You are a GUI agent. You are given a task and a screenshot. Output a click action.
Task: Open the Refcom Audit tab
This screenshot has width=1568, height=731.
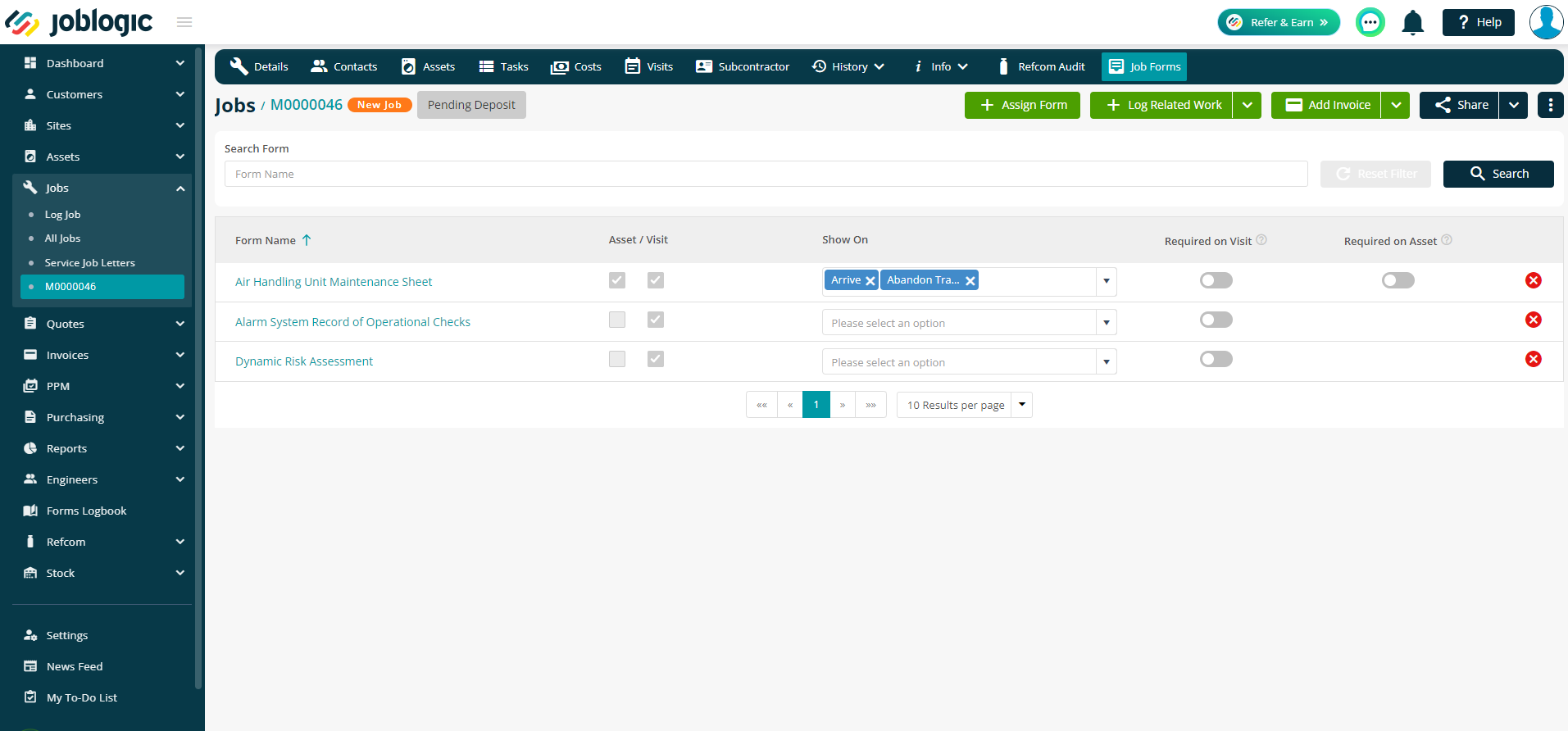(x=1041, y=66)
